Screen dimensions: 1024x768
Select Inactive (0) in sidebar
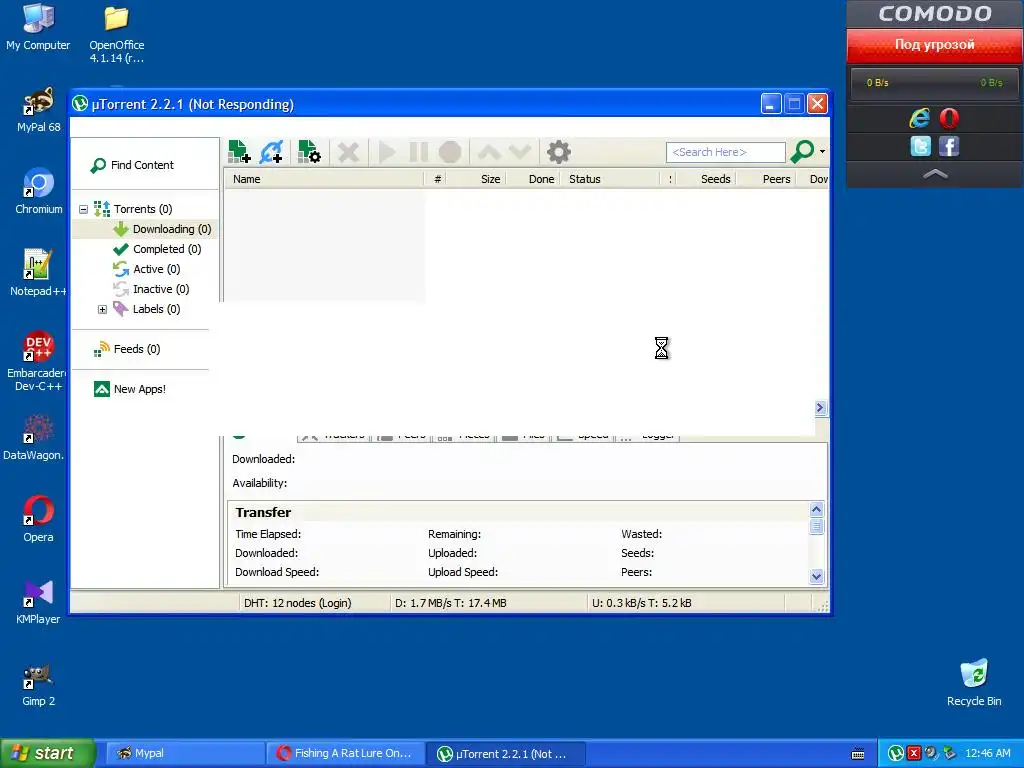coord(152,289)
